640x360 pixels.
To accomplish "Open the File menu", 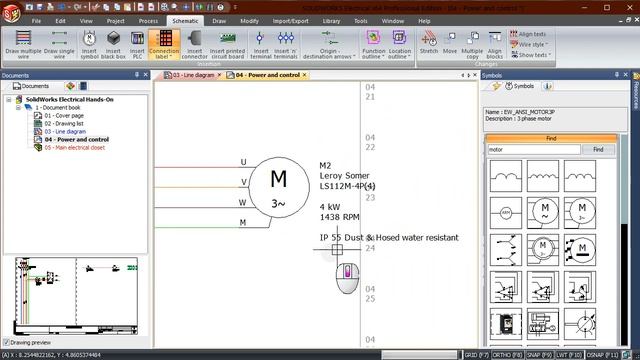I will click(x=36, y=21).
